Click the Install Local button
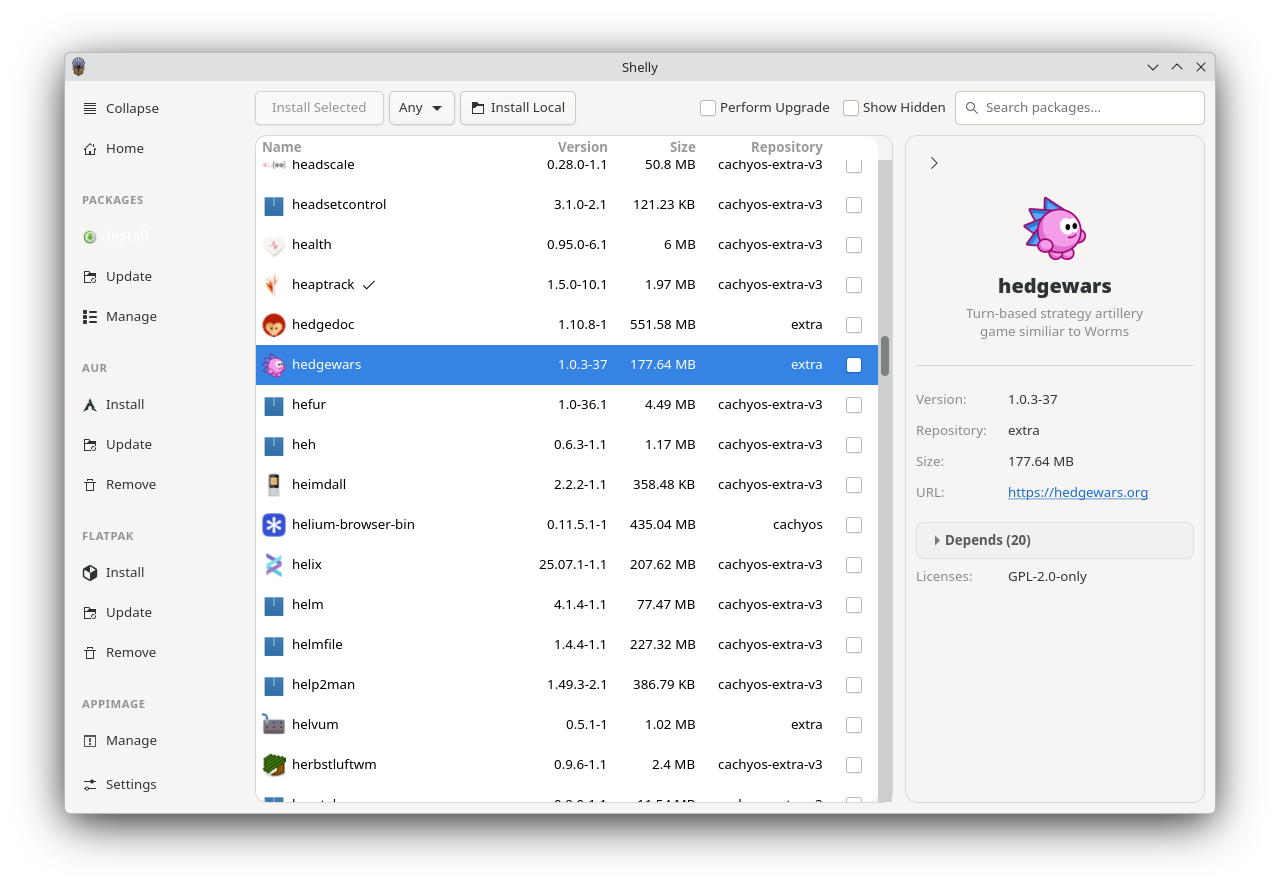Image resolution: width=1280 pixels, height=890 pixels. pyautogui.click(x=517, y=107)
